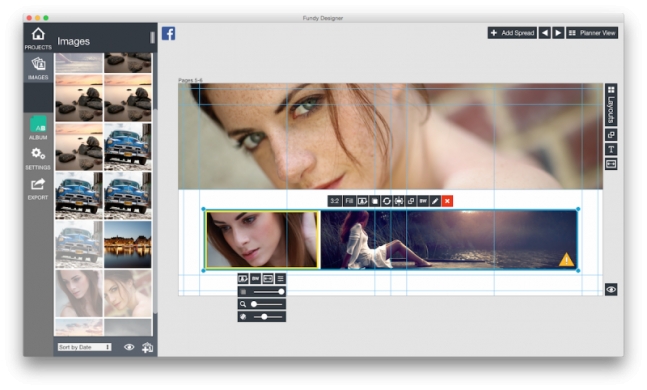Select the Images sidebar tab

(x=38, y=68)
